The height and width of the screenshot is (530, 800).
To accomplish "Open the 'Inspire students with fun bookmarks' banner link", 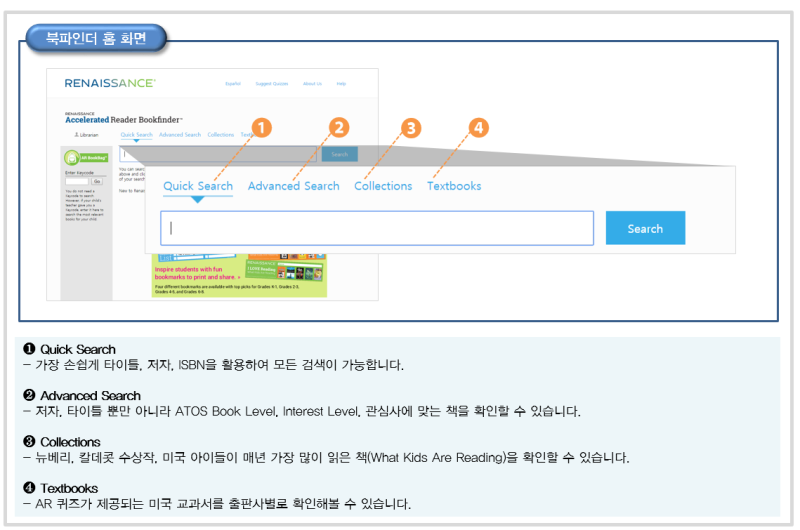I will tap(197, 273).
